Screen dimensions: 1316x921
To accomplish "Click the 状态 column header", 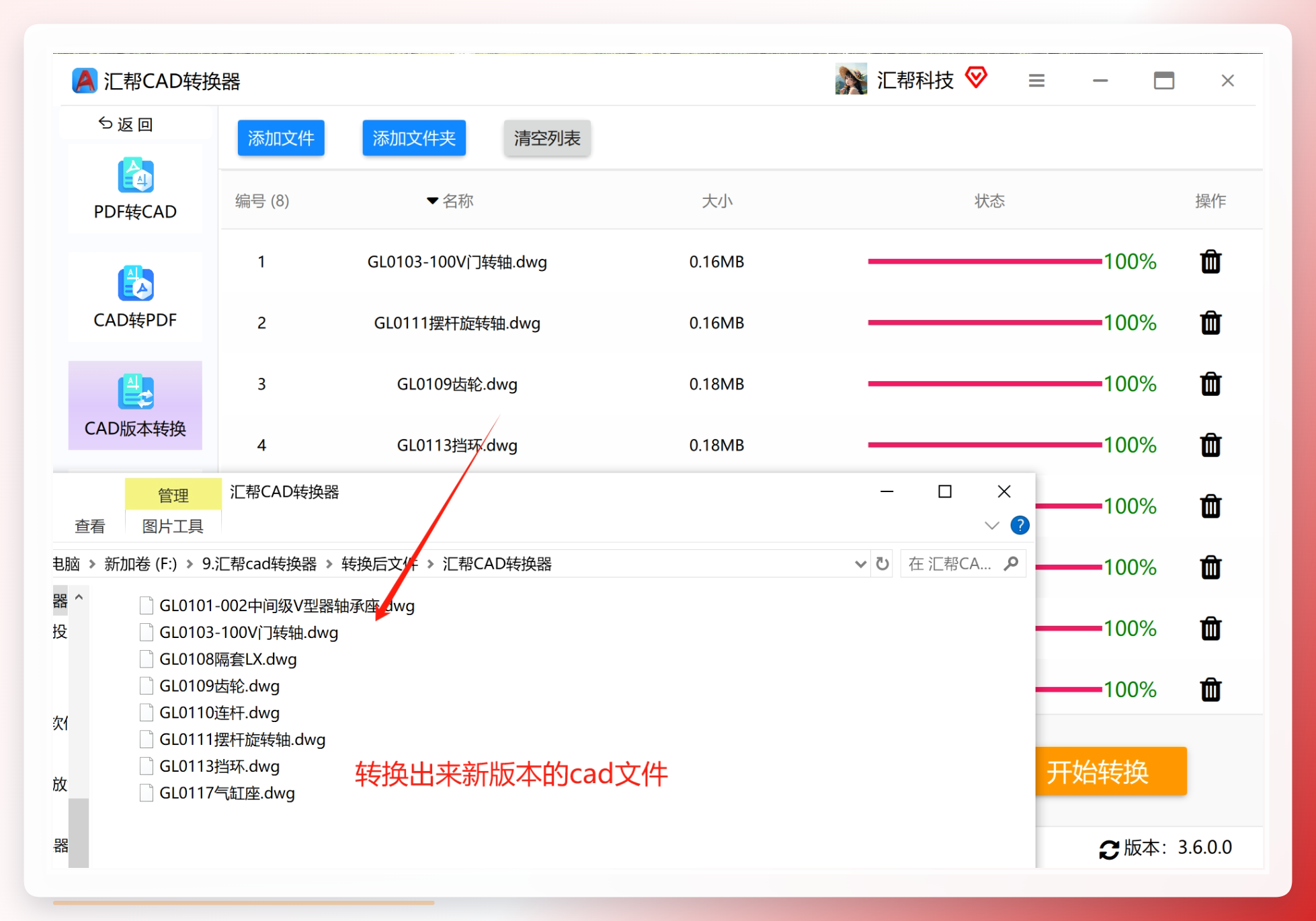I will pos(989,201).
